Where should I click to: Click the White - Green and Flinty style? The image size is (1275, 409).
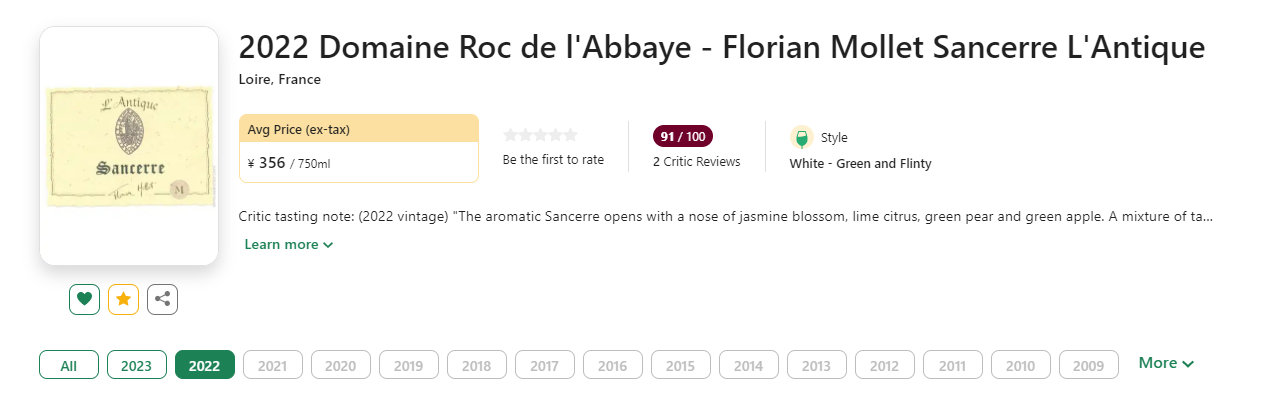860,164
